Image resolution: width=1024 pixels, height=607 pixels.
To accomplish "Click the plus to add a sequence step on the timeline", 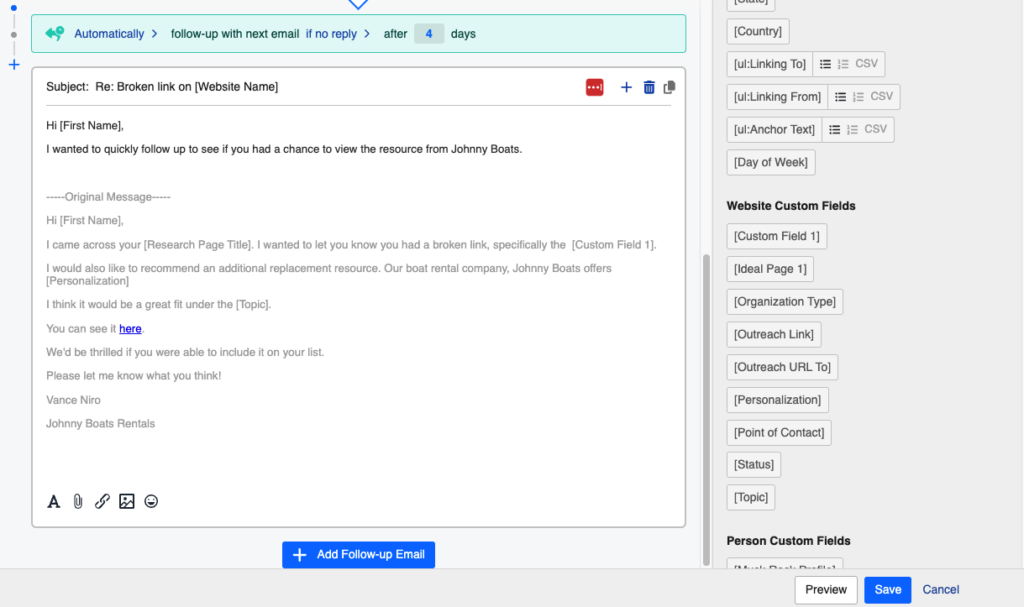I will pyautogui.click(x=14, y=65).
